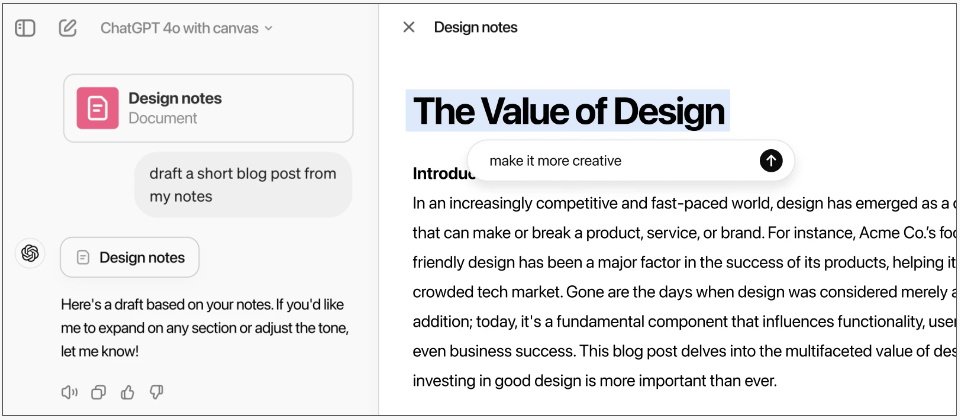Submit the make it more creative prompt
The width and height of the screenshot is (960, 420).
pos(771,161)
